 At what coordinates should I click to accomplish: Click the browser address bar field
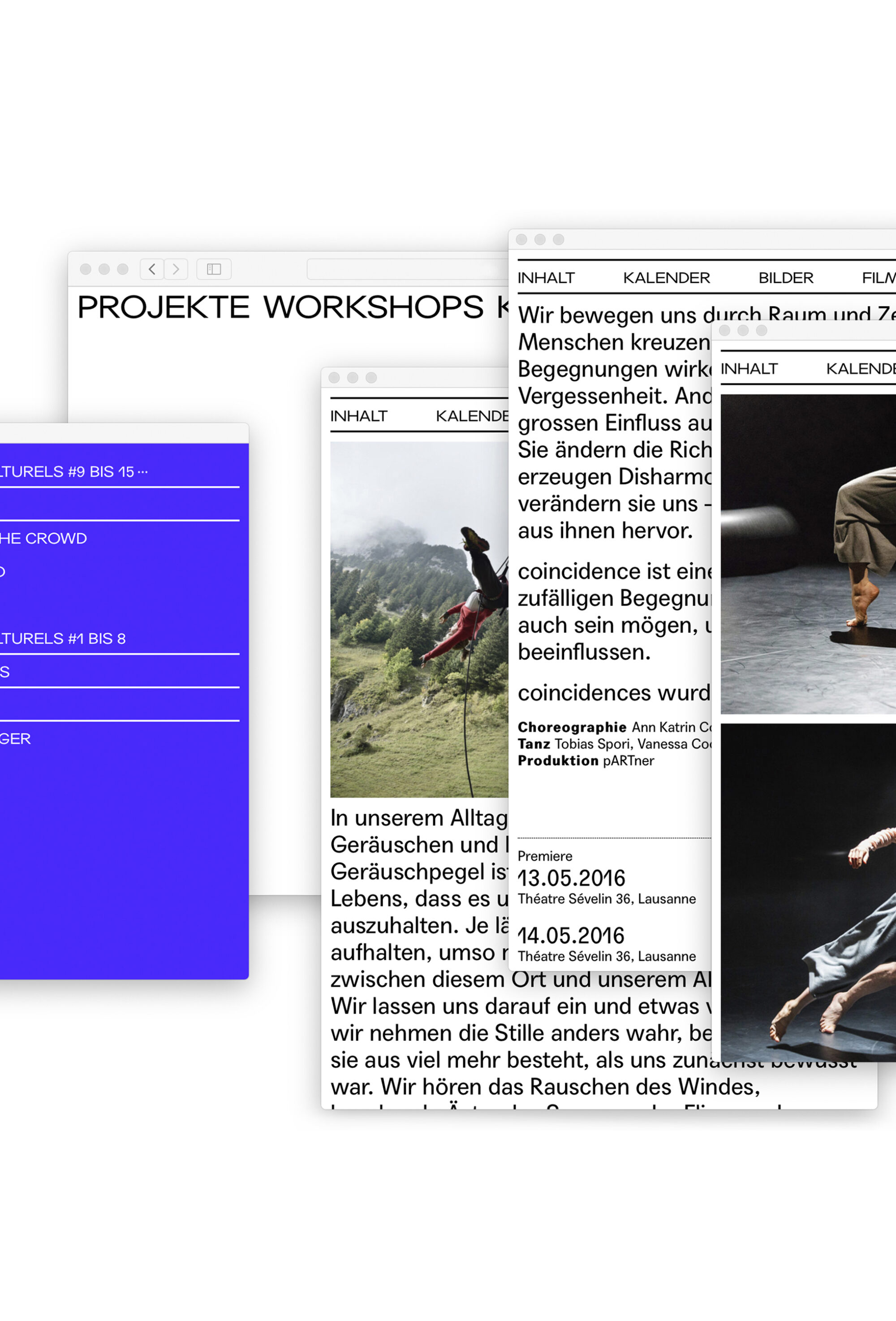406,269
